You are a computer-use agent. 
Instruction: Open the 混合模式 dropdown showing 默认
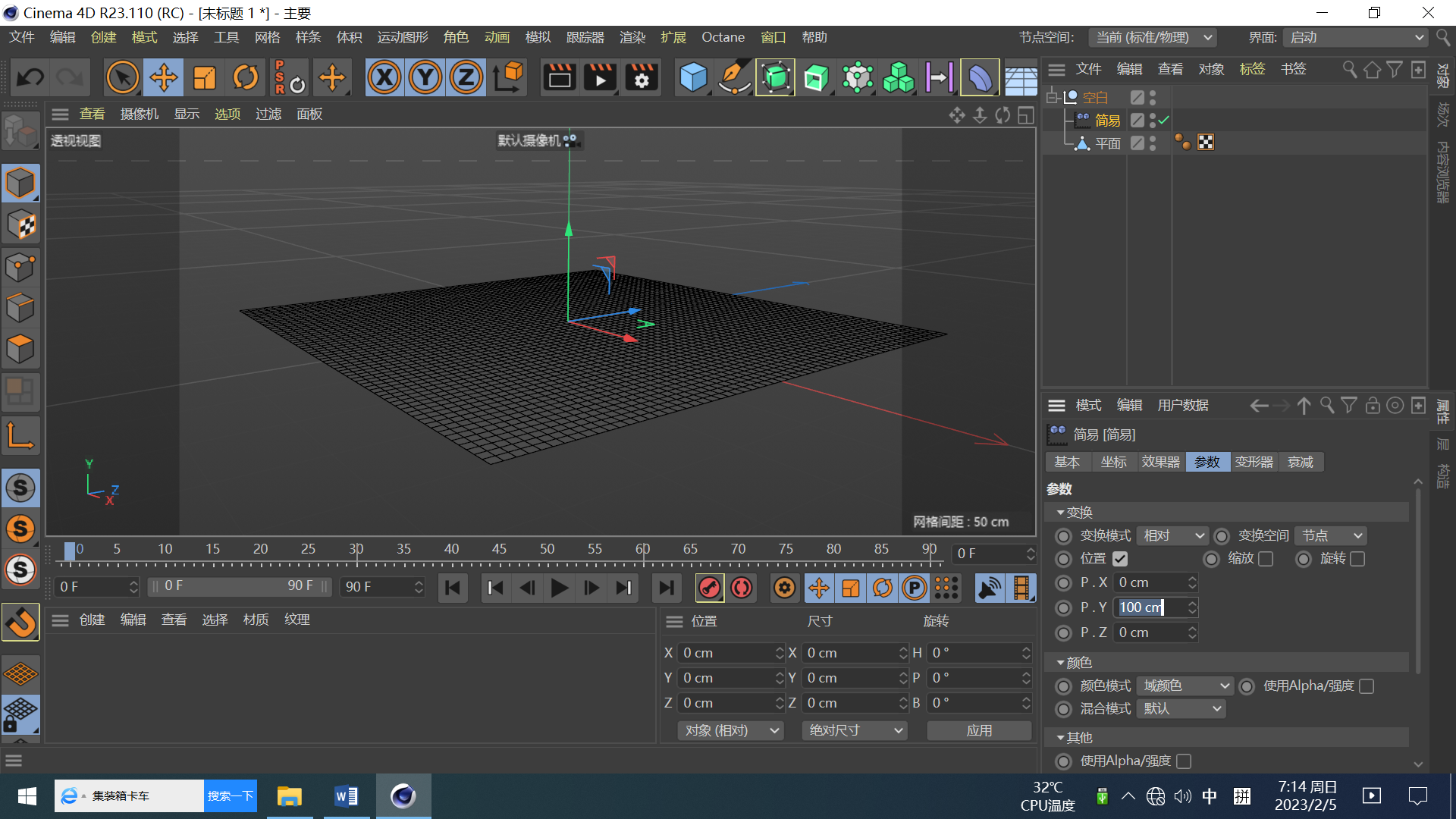point(1181,709)
